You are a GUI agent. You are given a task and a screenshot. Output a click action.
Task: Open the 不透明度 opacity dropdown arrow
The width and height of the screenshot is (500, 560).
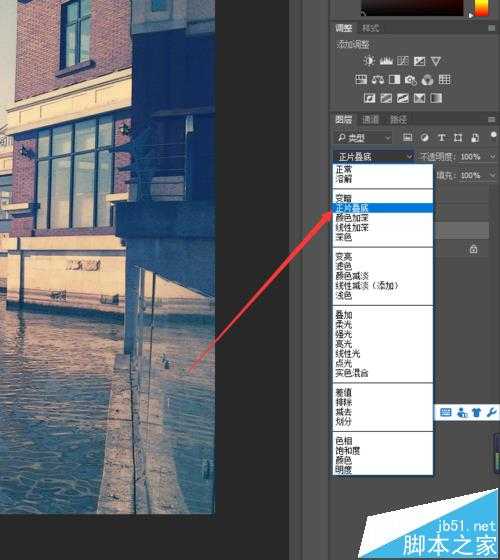(492, 156)
